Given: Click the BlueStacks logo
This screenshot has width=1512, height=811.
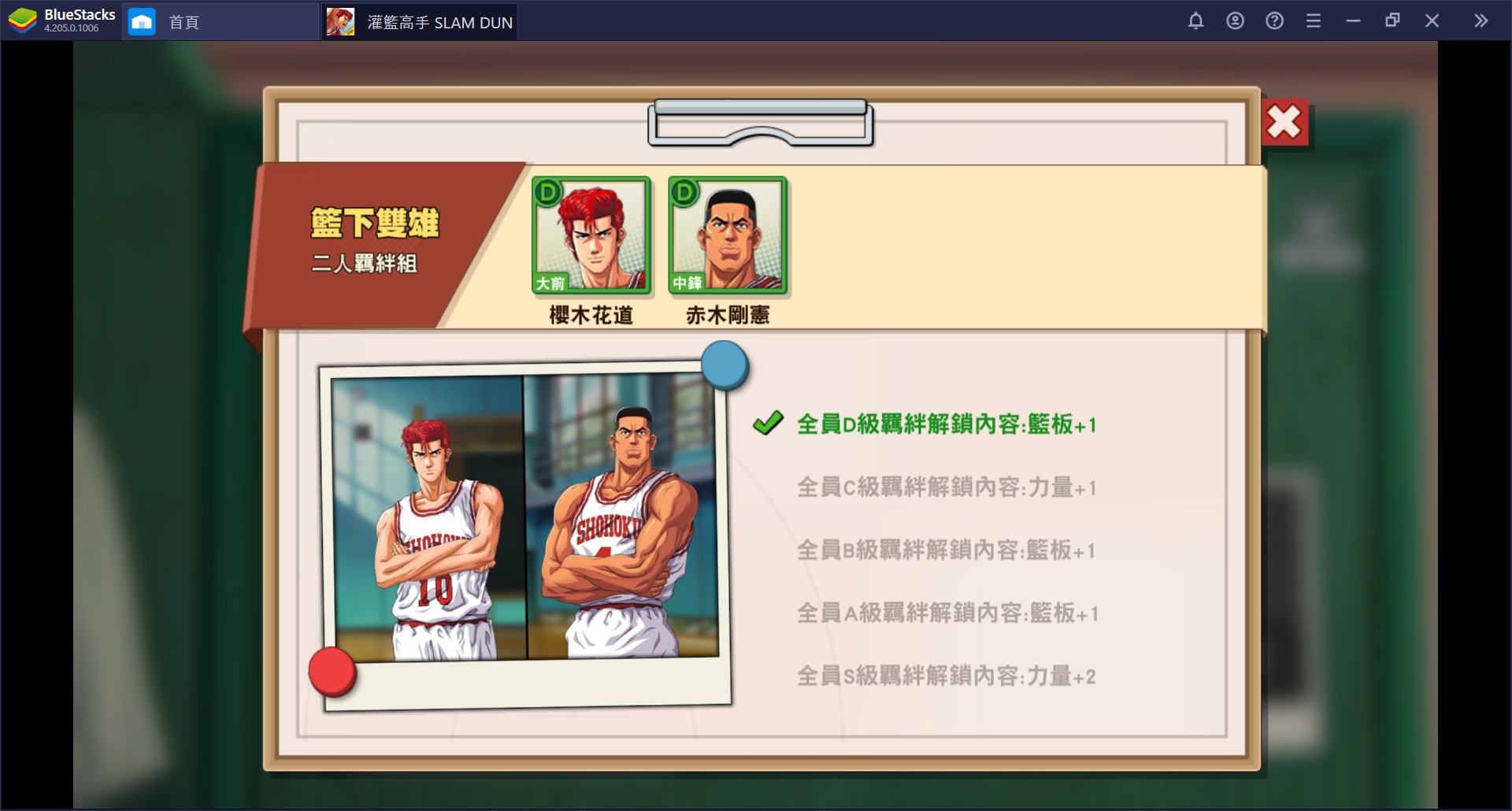Looking at the screenshot, I should (23, 21).
